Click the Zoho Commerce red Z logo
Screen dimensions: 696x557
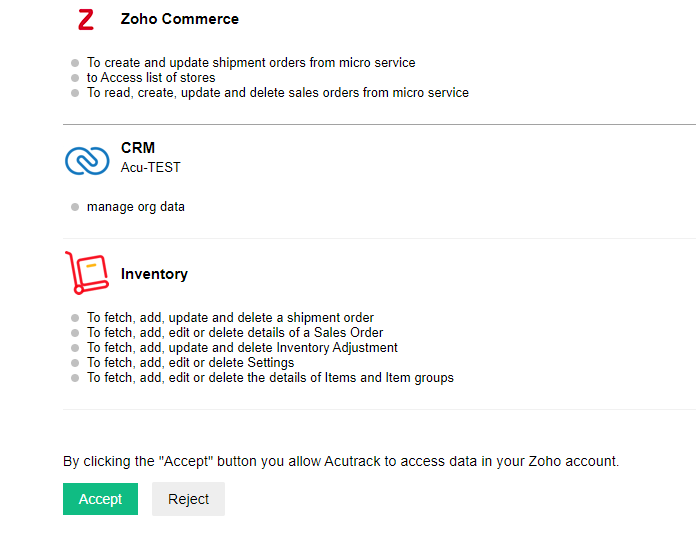86,20
